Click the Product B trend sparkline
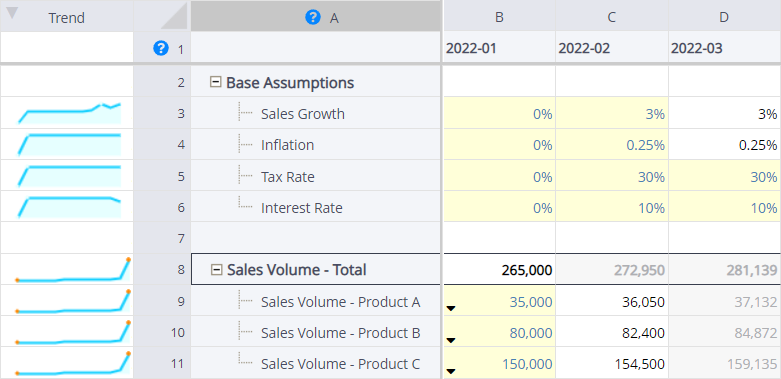781x379 pixels. [73, 332]
